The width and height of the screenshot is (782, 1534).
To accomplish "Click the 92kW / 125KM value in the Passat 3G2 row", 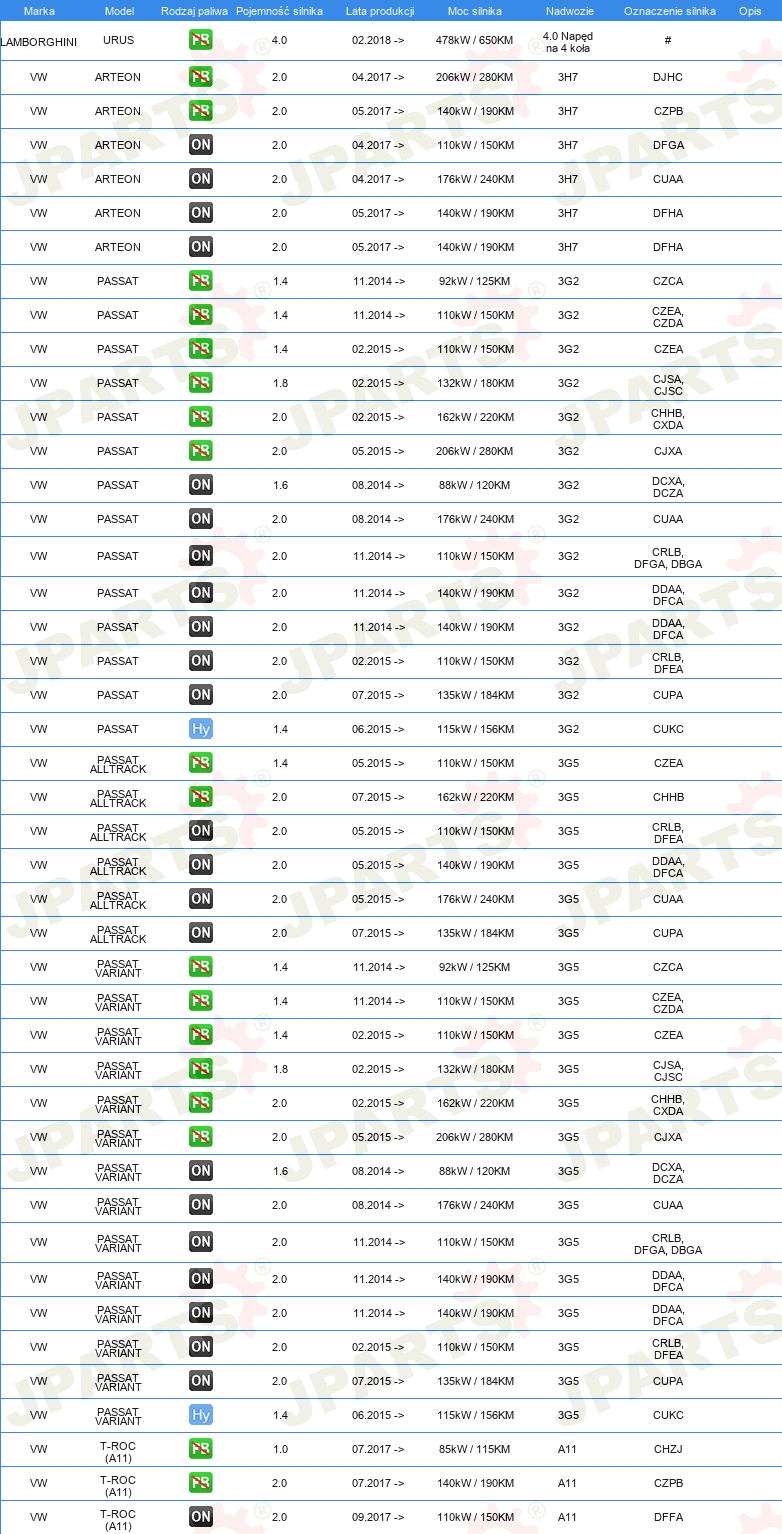I will pos(476,281).
